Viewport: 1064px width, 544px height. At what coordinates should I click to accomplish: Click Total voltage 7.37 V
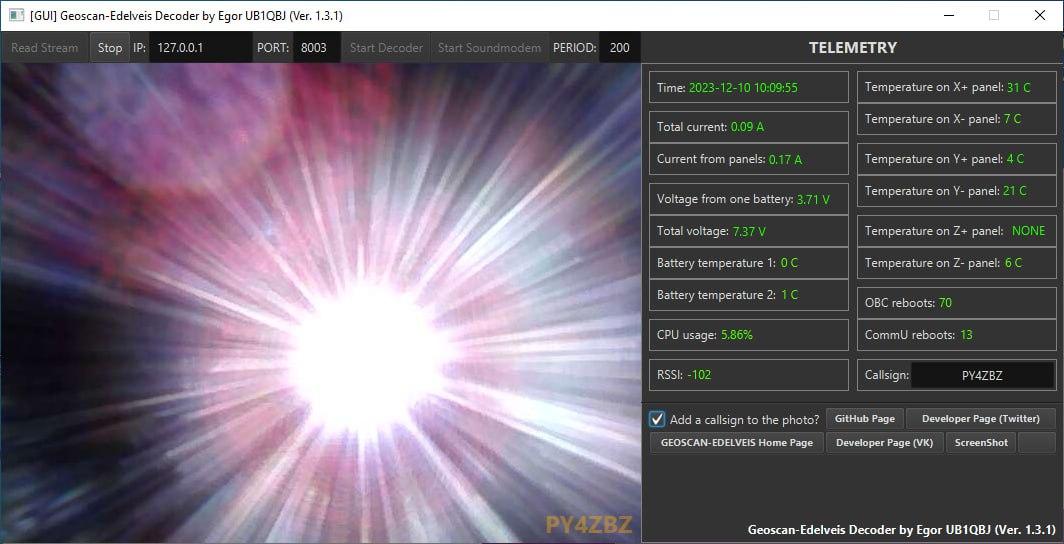coord(749,231)
